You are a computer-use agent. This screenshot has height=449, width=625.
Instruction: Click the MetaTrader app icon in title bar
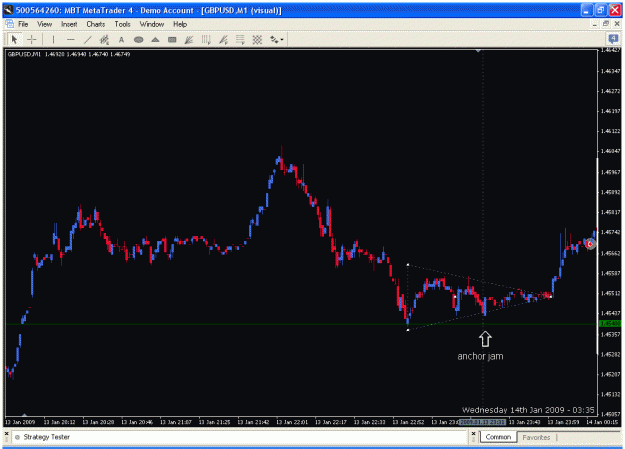pos(9,10)
